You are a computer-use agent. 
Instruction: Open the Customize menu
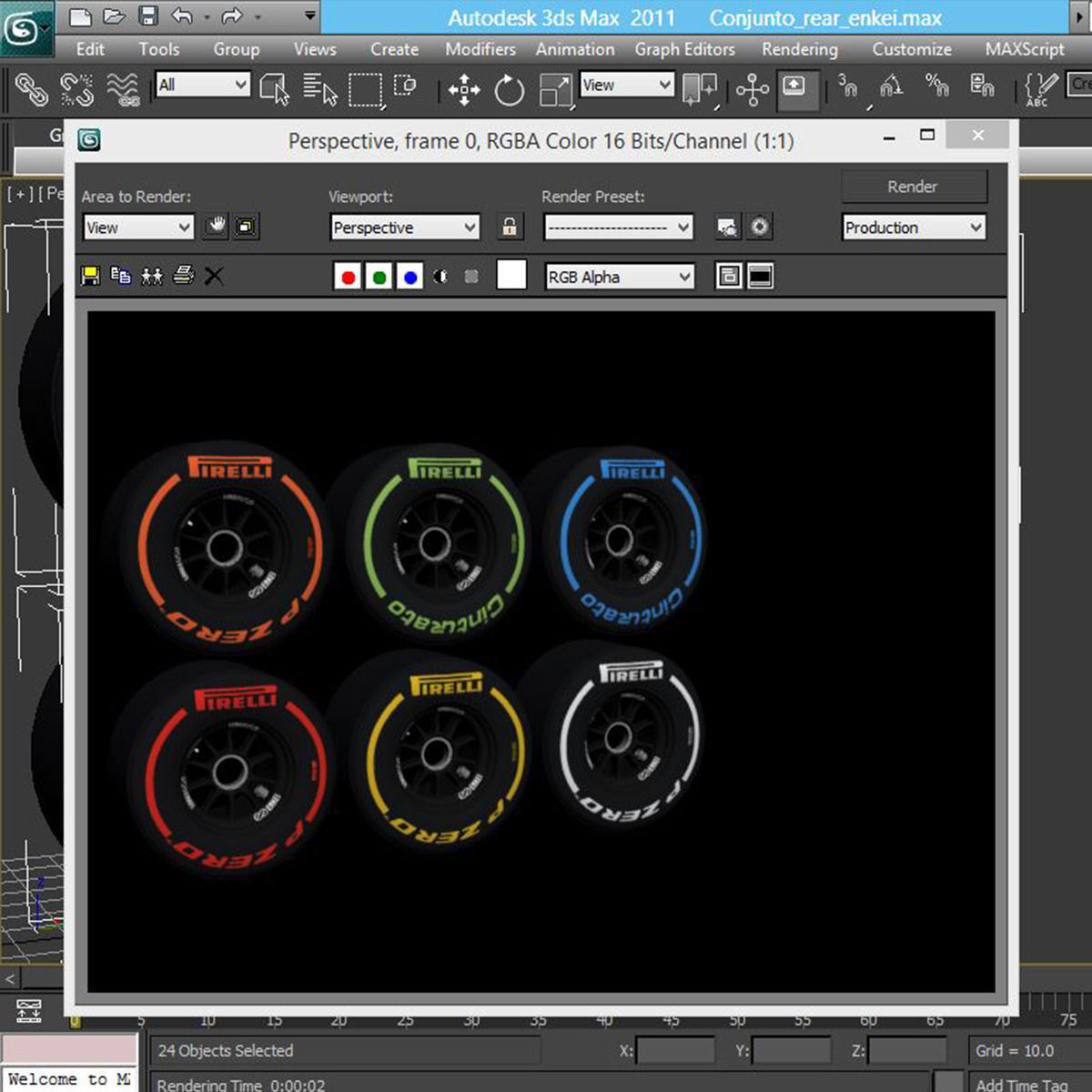pos(912,49)
